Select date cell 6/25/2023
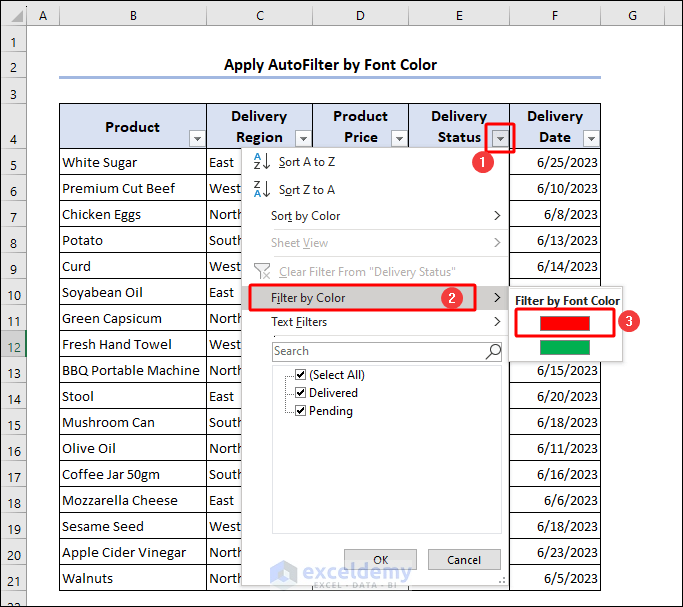The width and height of the screenshot is (683, 607). tap(555, 162)
